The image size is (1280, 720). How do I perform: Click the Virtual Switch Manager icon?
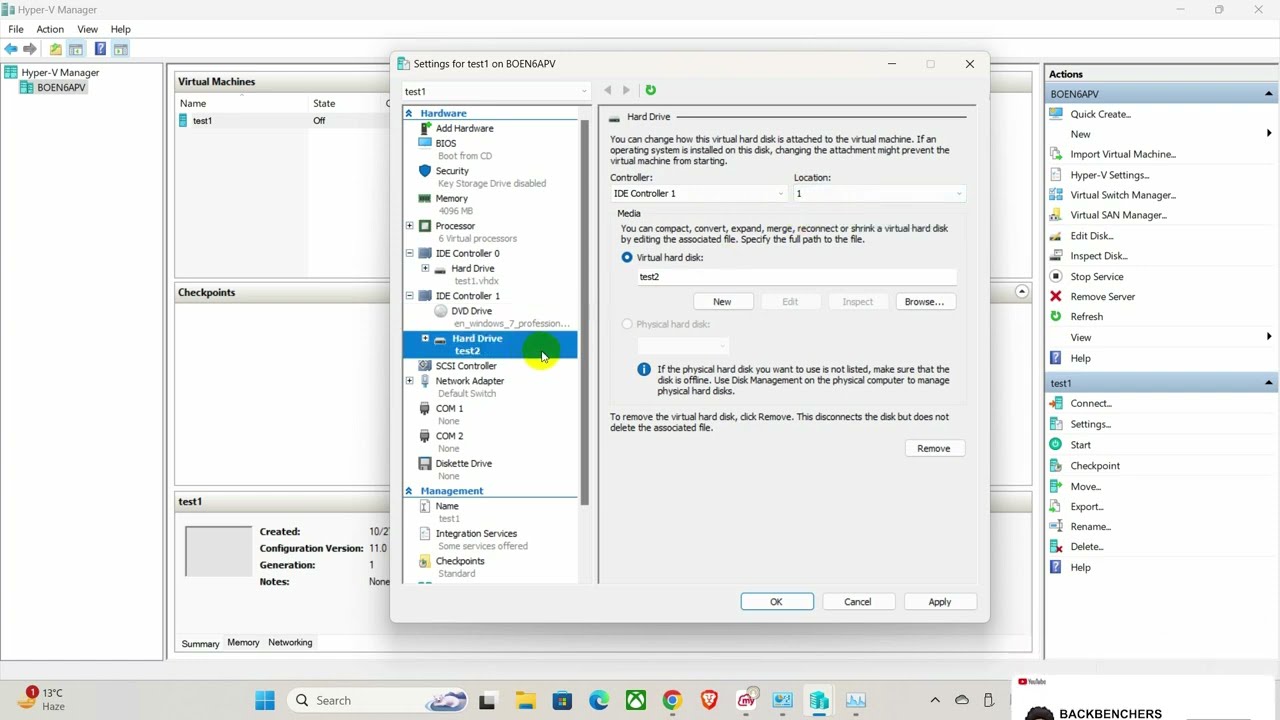[1056, 195]
